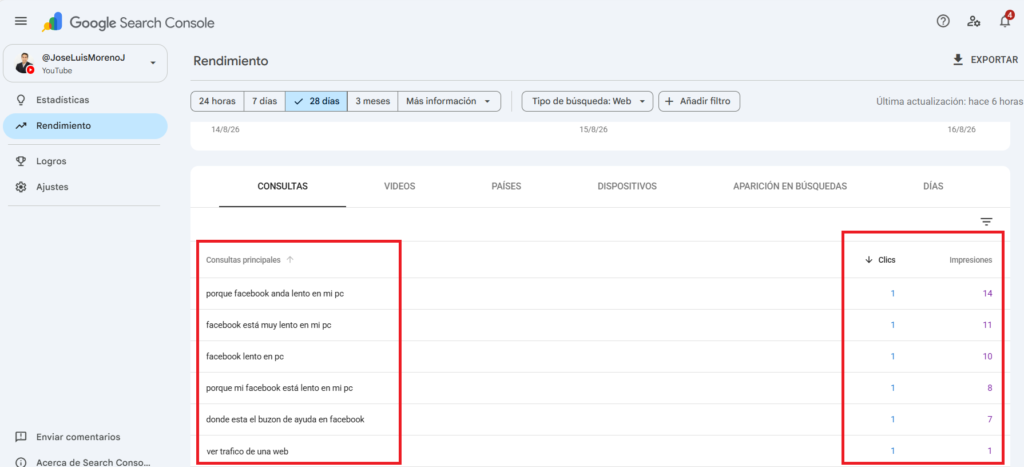This screenshot has height=467, width=1024.
Task: Click query 'facebook está muy lento en mi pc'
Action: pyautogui.click(x=268, y=325)
